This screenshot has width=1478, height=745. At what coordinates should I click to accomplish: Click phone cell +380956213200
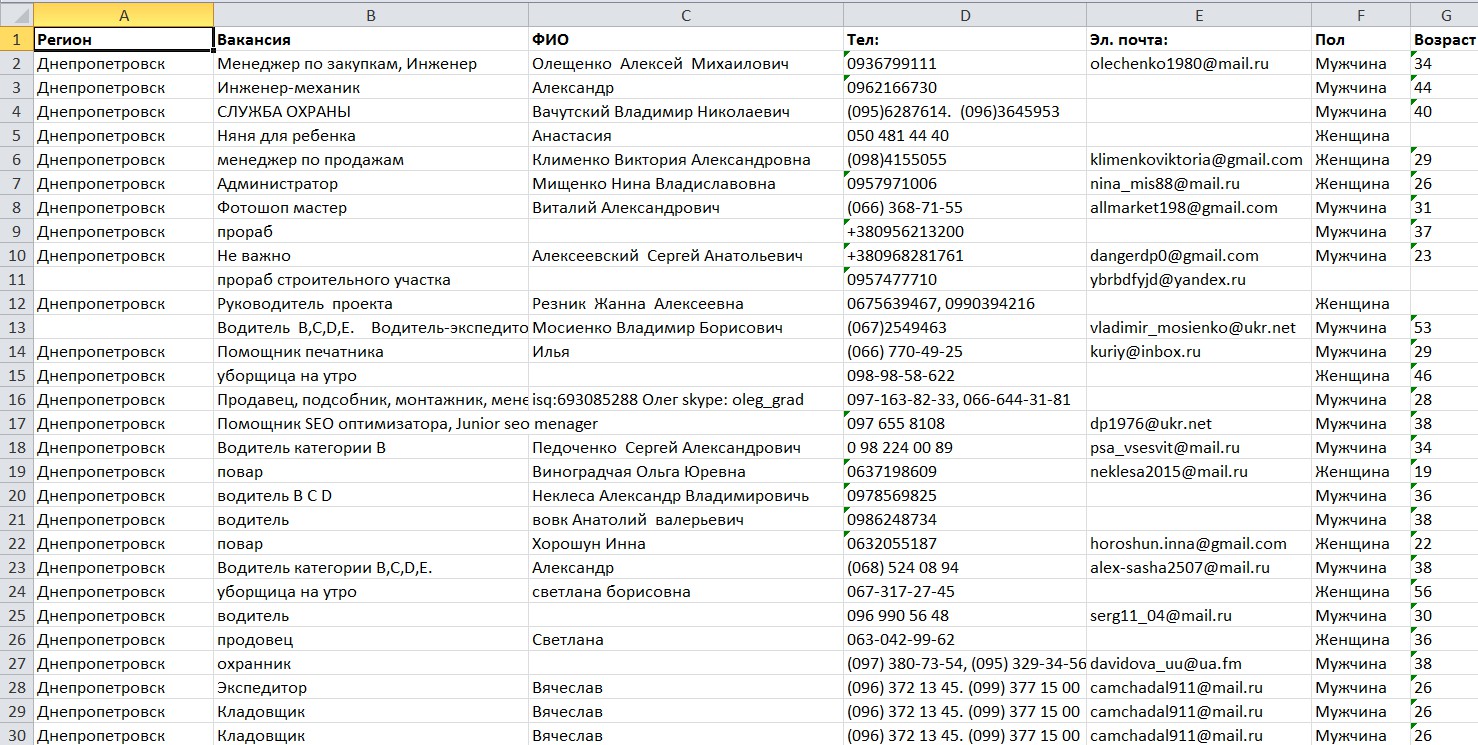click(x=964, y=232)
